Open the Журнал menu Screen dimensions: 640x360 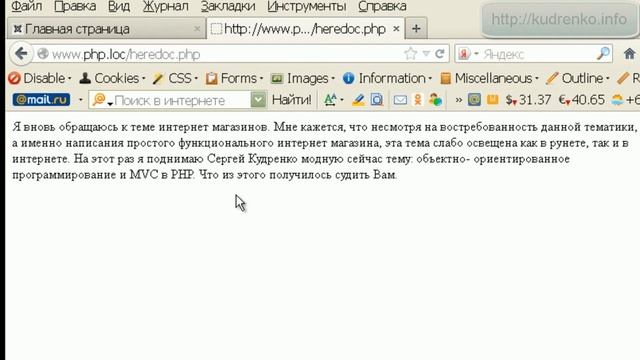165,6
